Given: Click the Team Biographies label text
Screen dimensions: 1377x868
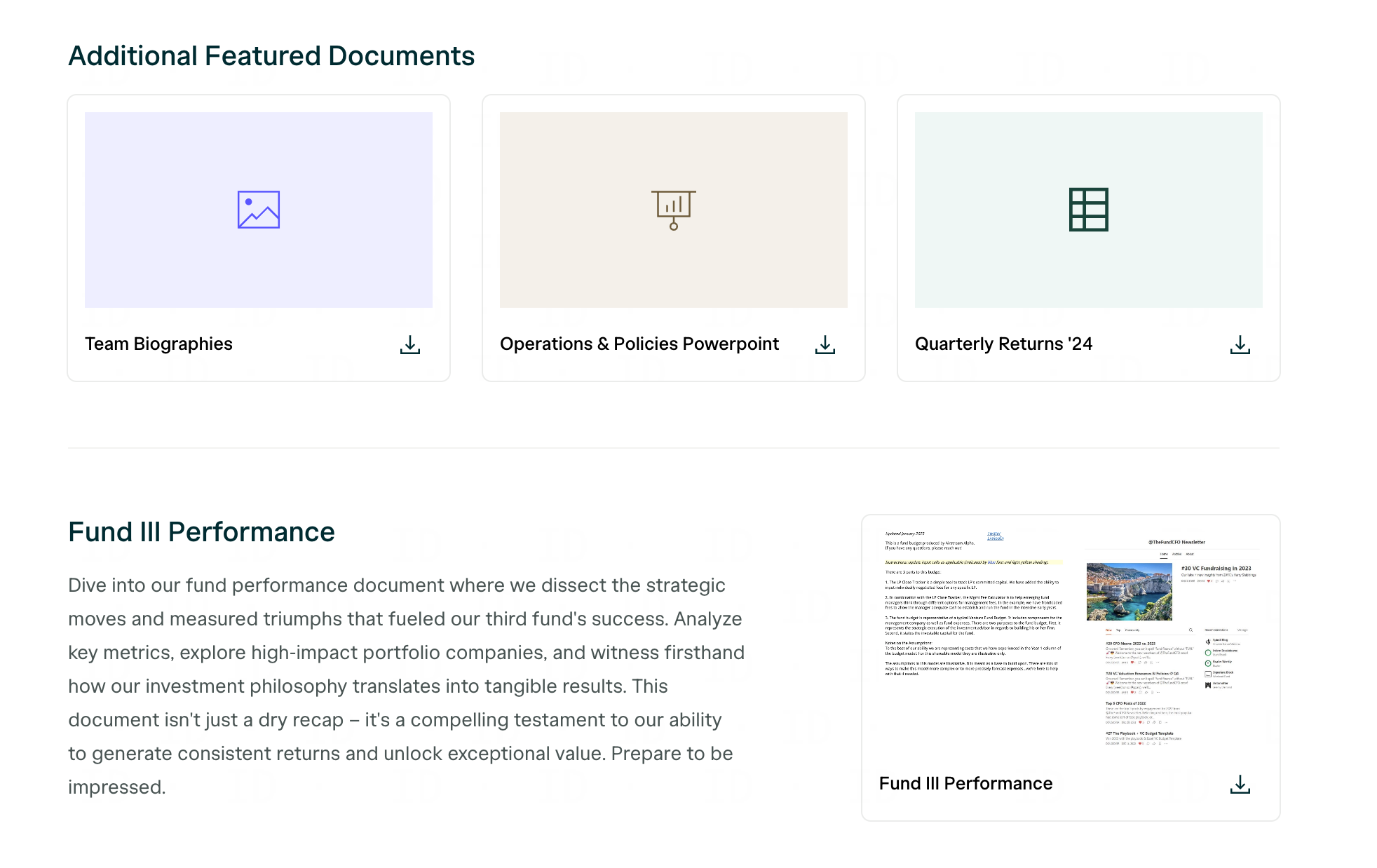Looking at the screenshot, I should [158, 344].
